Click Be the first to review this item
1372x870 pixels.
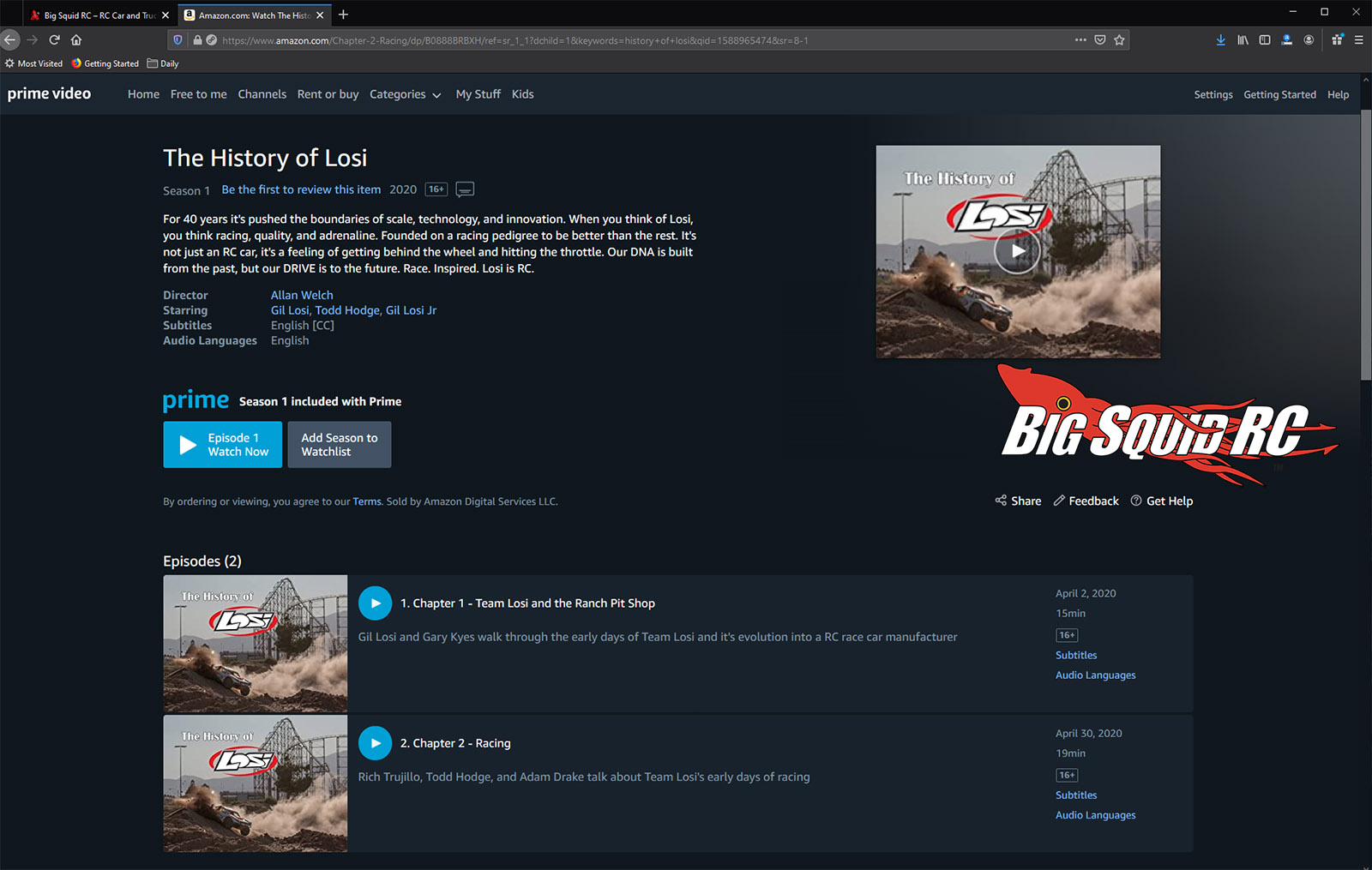pos(301,189)
